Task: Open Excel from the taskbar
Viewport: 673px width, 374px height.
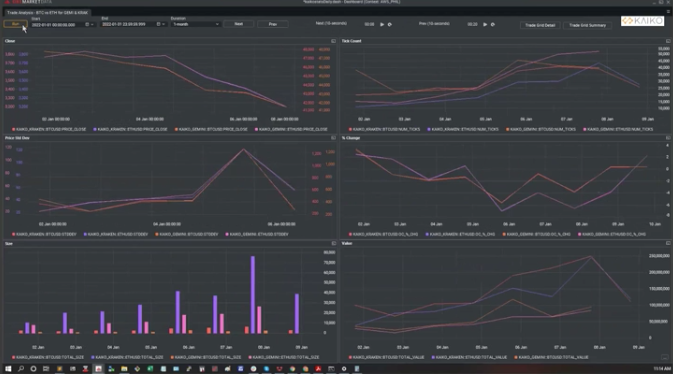Action: (150, 369)
